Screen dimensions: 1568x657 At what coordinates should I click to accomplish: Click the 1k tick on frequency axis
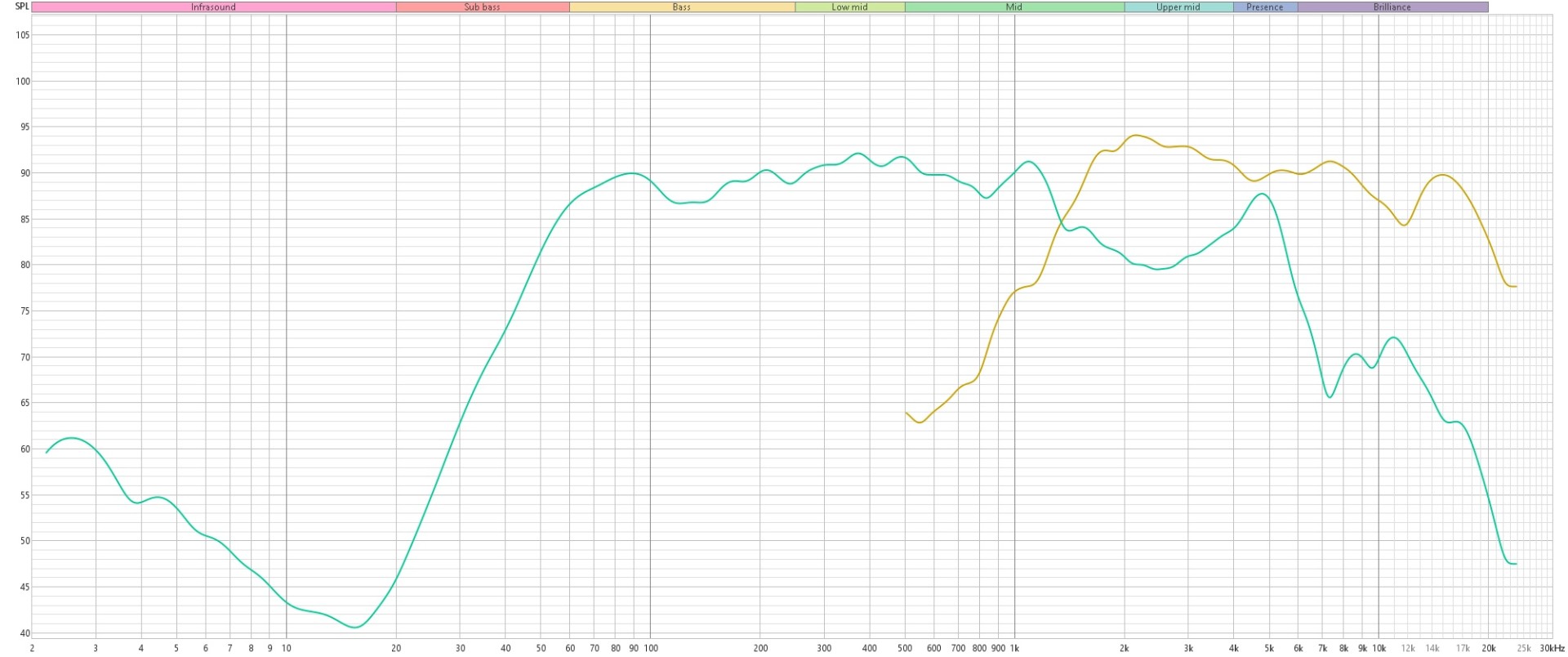[x=1014, y=649]
